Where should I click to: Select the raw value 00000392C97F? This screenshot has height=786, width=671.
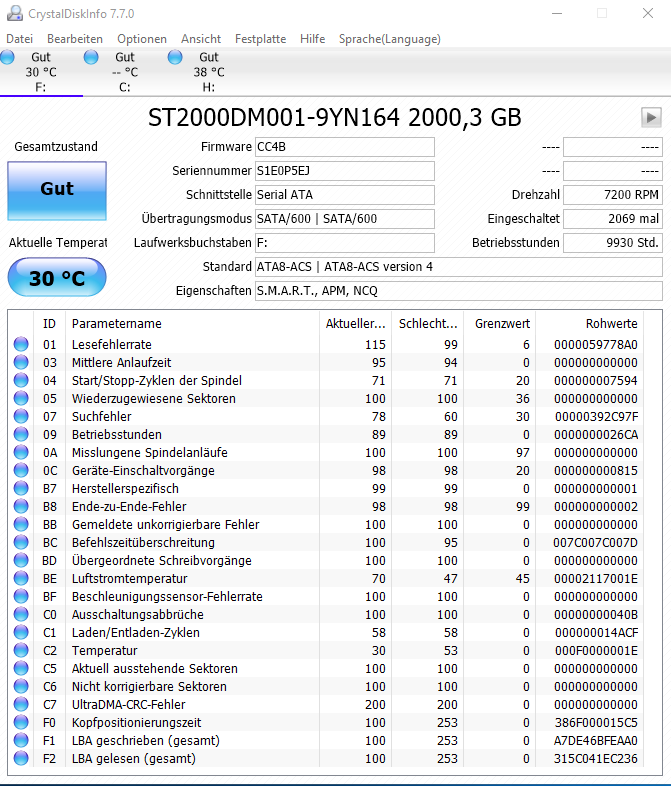(596, 417)
